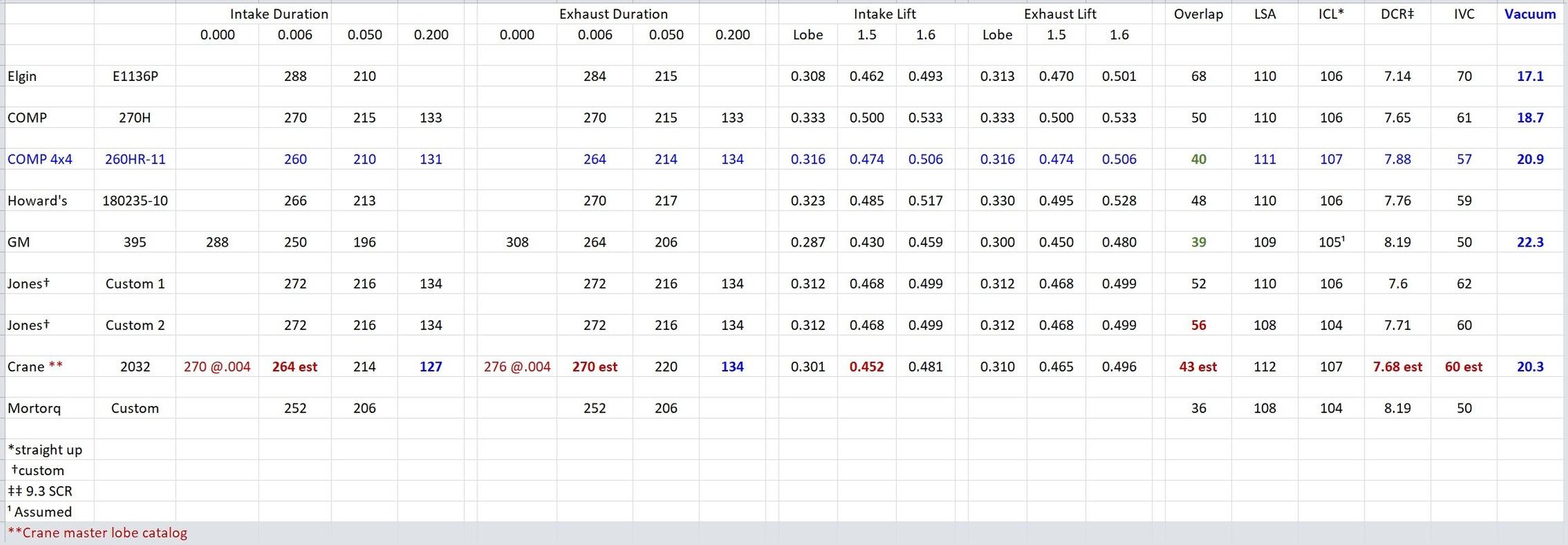Viewport: 1568px width, 545px height.
Task: Click the Mortorq row label
Action: (x=34, y=408)
